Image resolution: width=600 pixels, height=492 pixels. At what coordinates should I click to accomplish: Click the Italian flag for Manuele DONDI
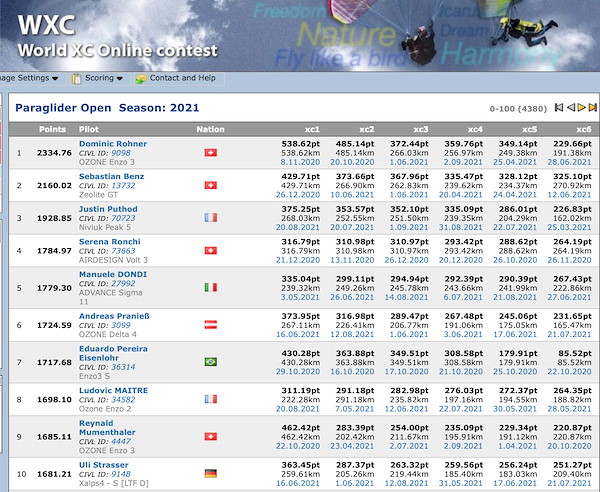click(210, 288)
